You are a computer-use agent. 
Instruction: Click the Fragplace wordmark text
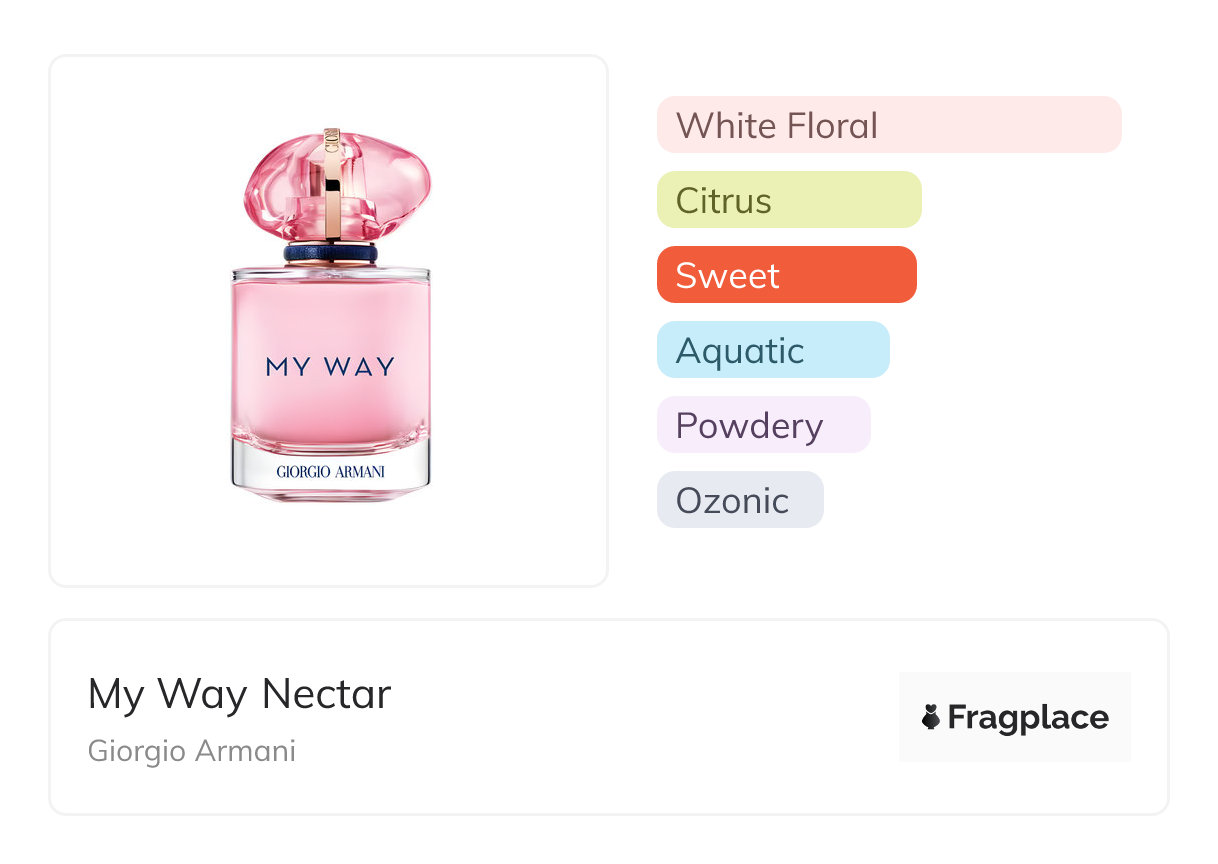coord(1028,717)
